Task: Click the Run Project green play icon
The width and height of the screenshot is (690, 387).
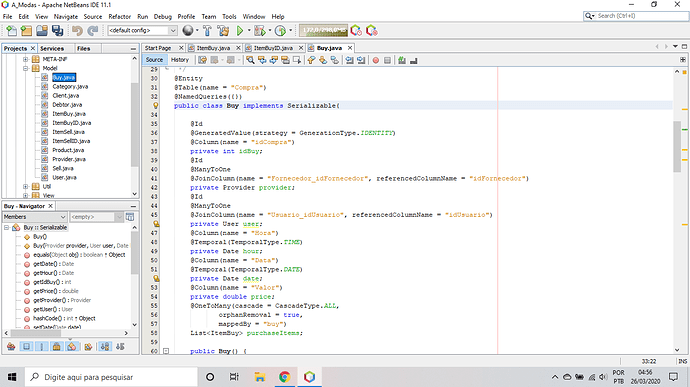Action: [240, 31]
